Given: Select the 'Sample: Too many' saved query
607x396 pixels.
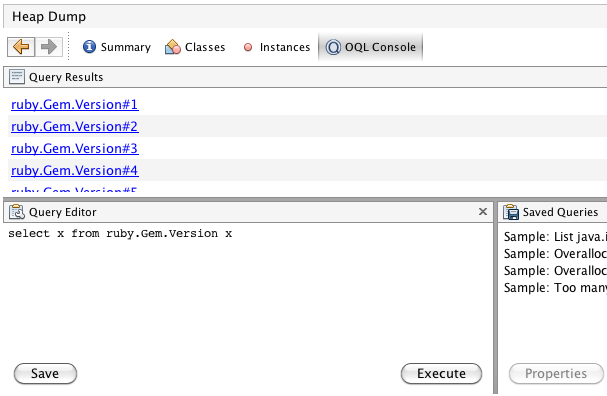Looking at the screenshot, I should 555,288.
